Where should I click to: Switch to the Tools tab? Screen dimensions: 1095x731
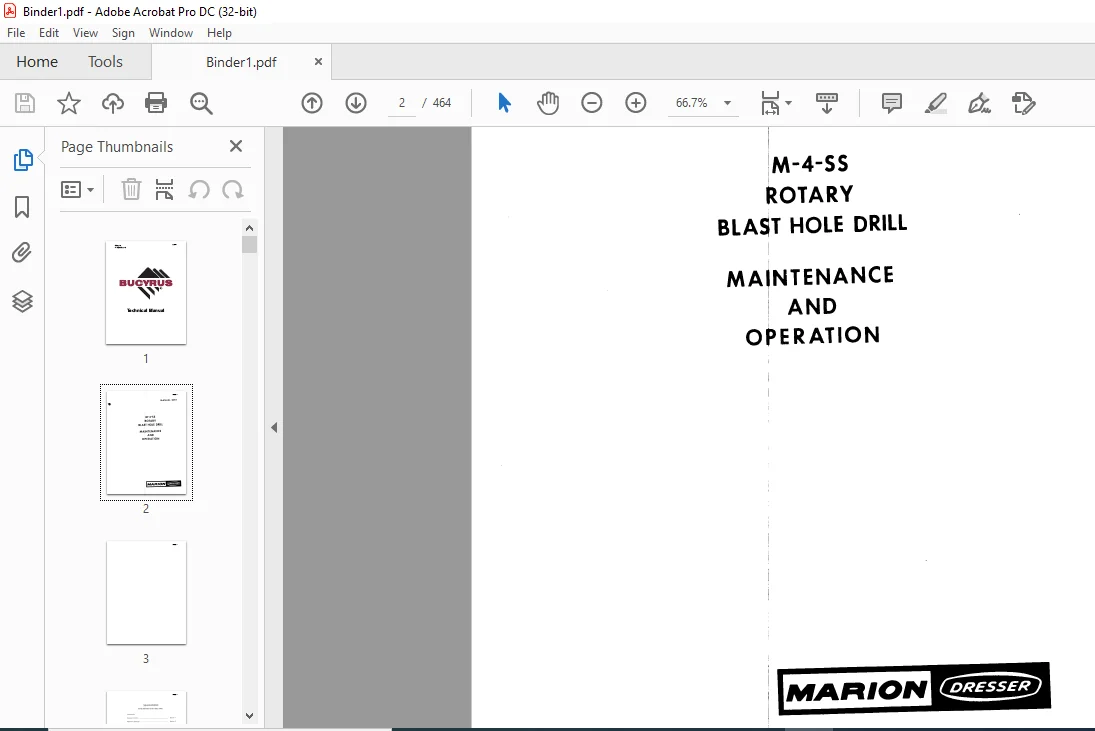pos(105,61)
